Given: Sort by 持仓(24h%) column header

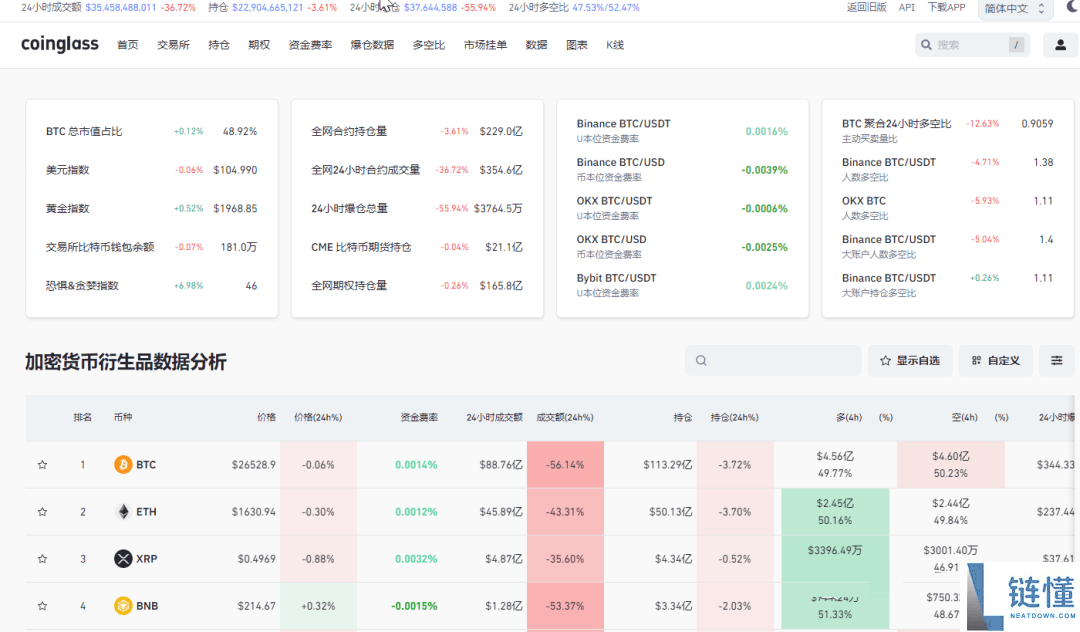Looking at the screenshot, I should 735,417.
